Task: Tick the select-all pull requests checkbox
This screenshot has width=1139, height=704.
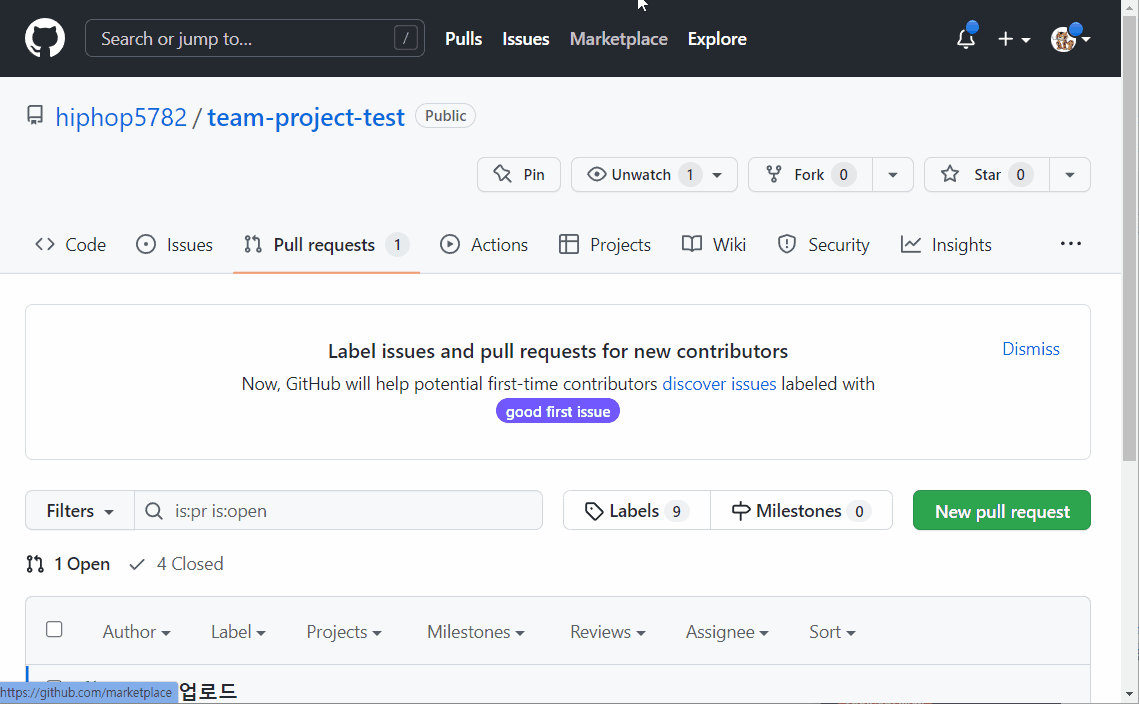Action: (54, 629)
